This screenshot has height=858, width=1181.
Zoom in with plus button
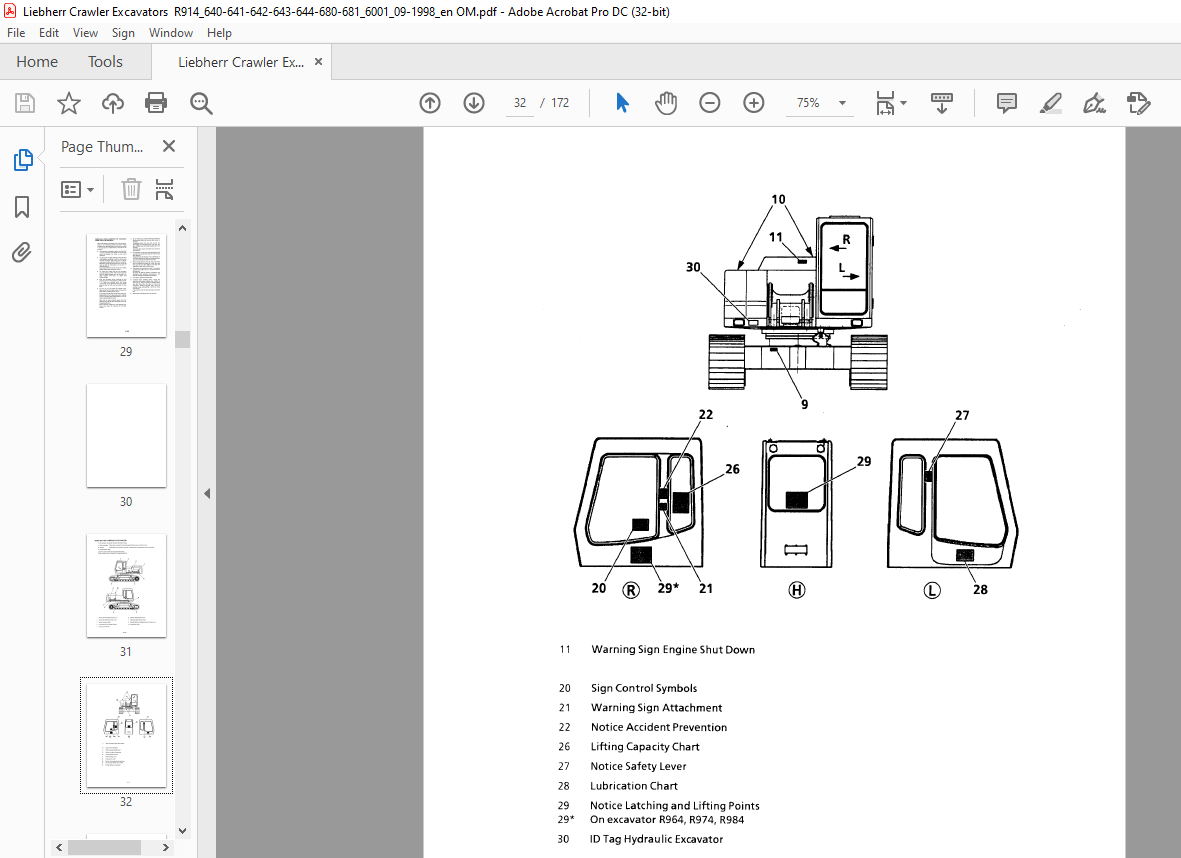[x=753, y=103]
